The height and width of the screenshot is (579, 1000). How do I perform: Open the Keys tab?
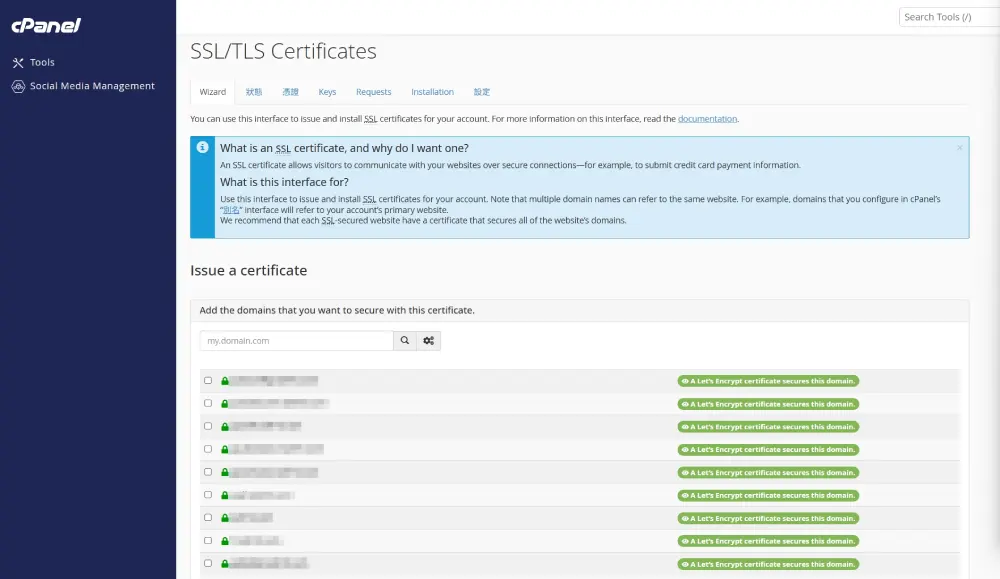click(x=327, y=92)
